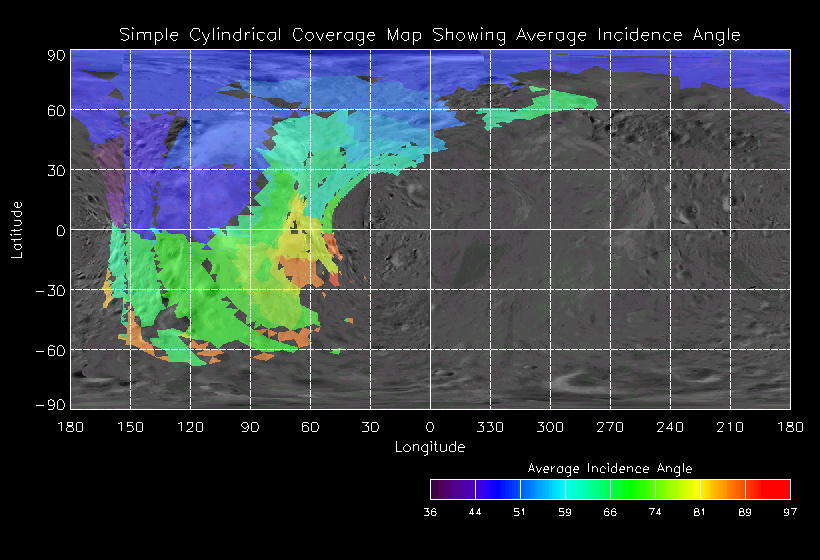Screen dimensions: 820x560
Task: Click the Longitude axis label below the map
Action: click(x=430, y=447)
